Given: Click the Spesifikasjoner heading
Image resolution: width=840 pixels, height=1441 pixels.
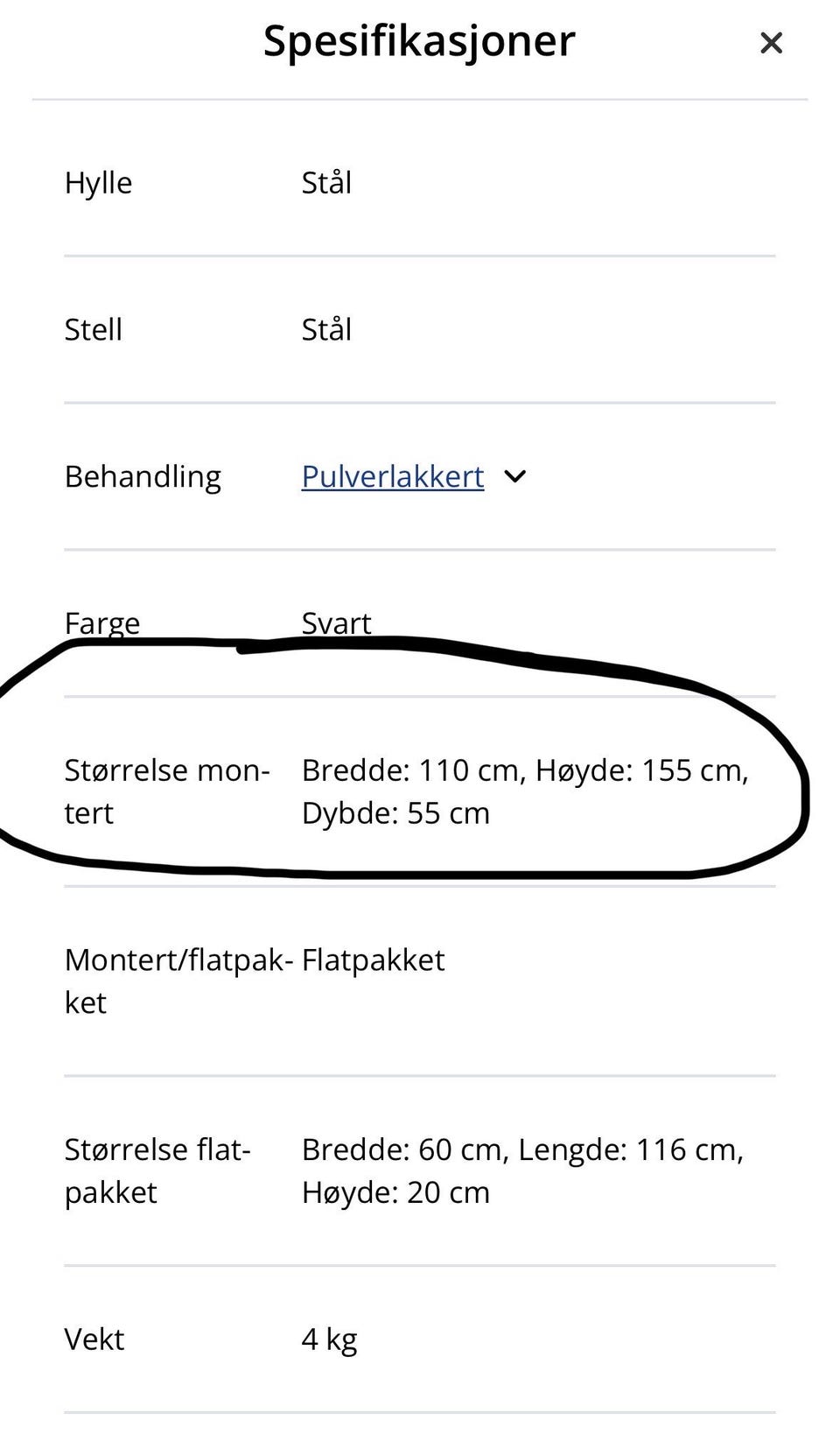Looking at the screenshot, I should click(419, 41).
